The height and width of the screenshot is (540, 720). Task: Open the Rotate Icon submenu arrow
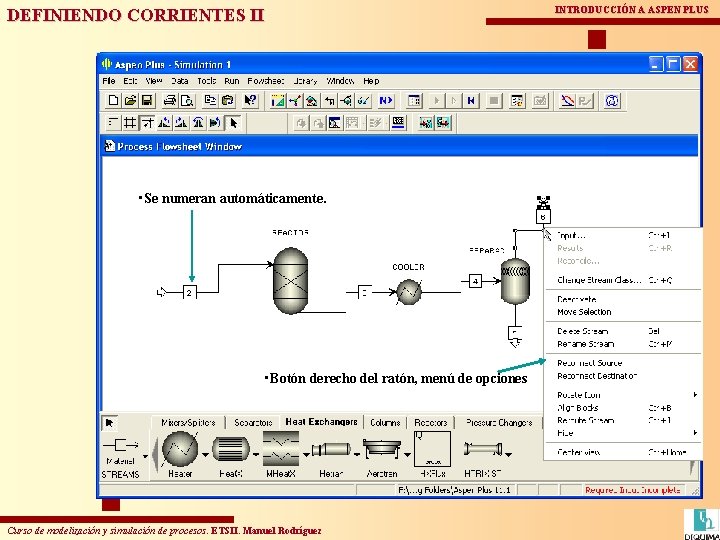(x=695, y=395)
